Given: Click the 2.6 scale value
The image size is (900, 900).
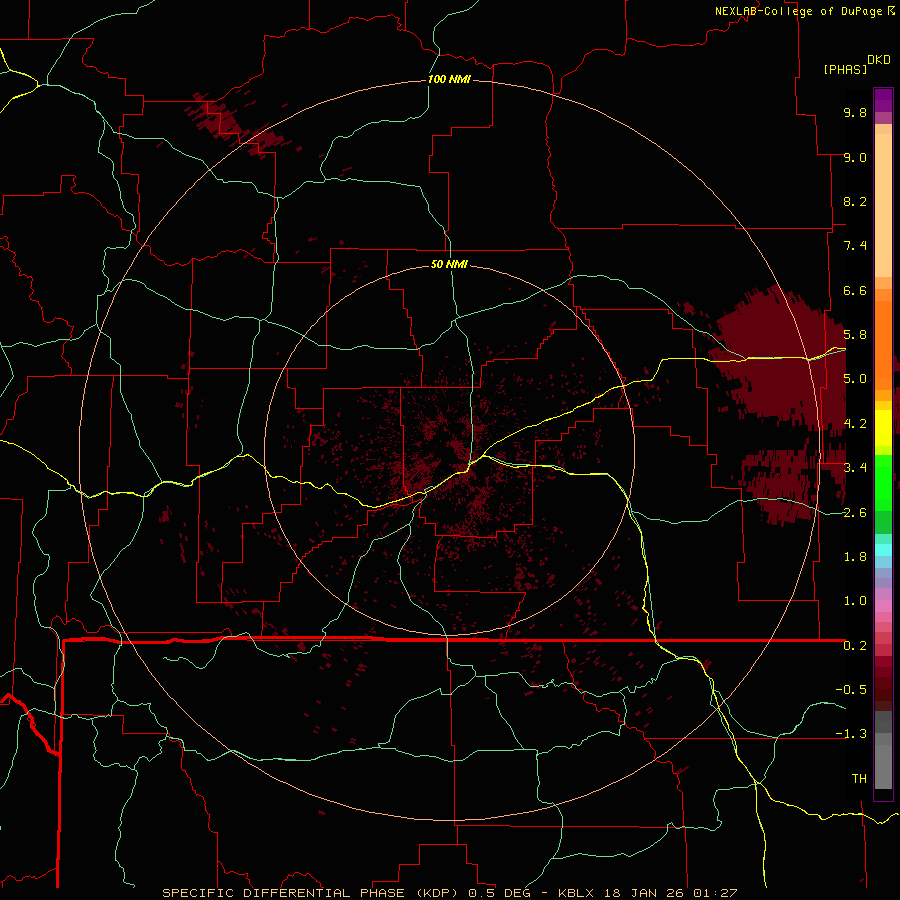Looking at the screenshot, I should tap(855, 513).
